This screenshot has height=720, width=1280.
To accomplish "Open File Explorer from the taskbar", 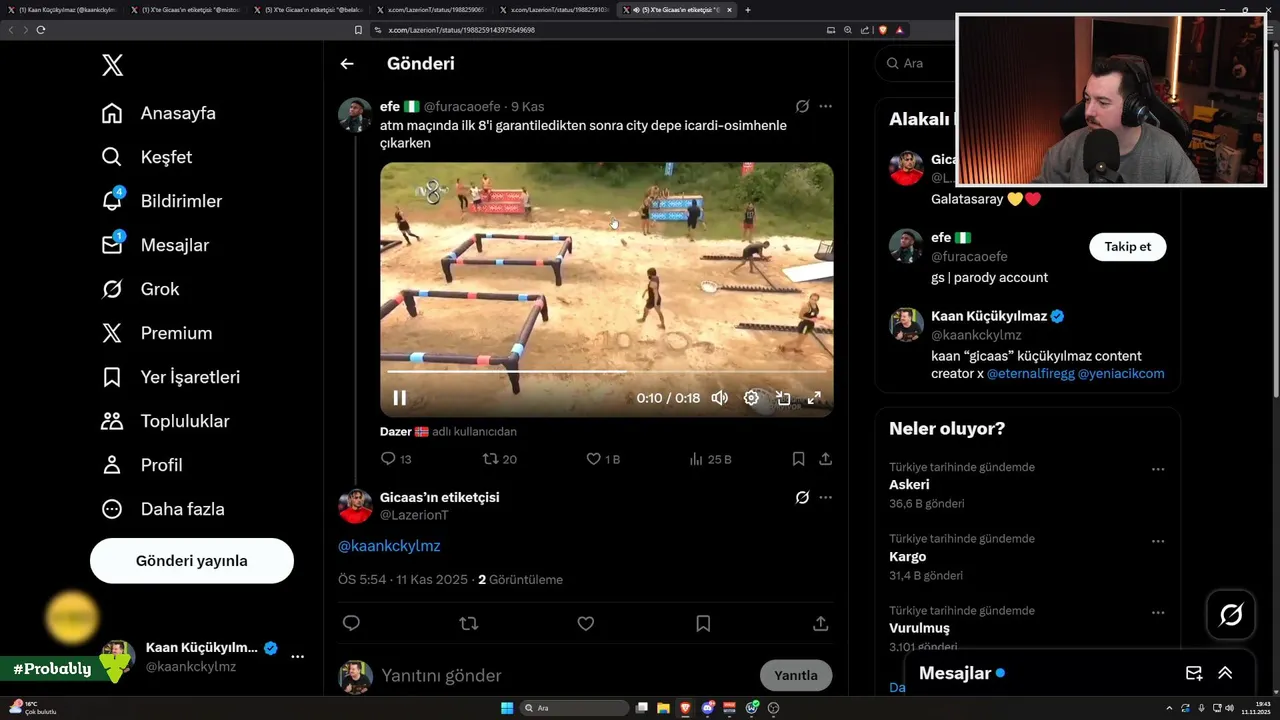I will (663, 708).
